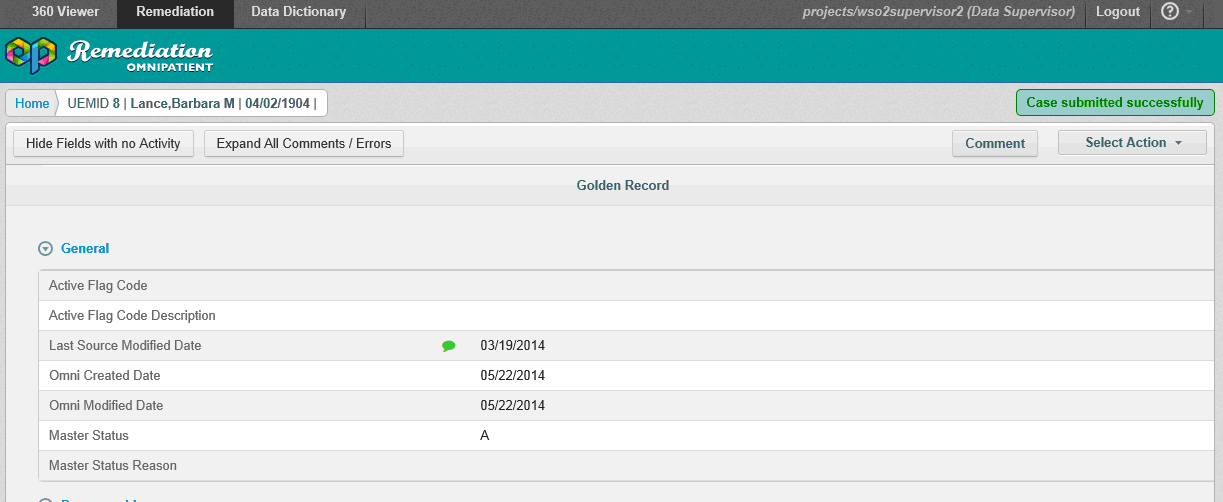Click the wso2supervisor2 Data Supervisor user label
This screenshot has width=1223, height=502.
(x=938, y=12)
